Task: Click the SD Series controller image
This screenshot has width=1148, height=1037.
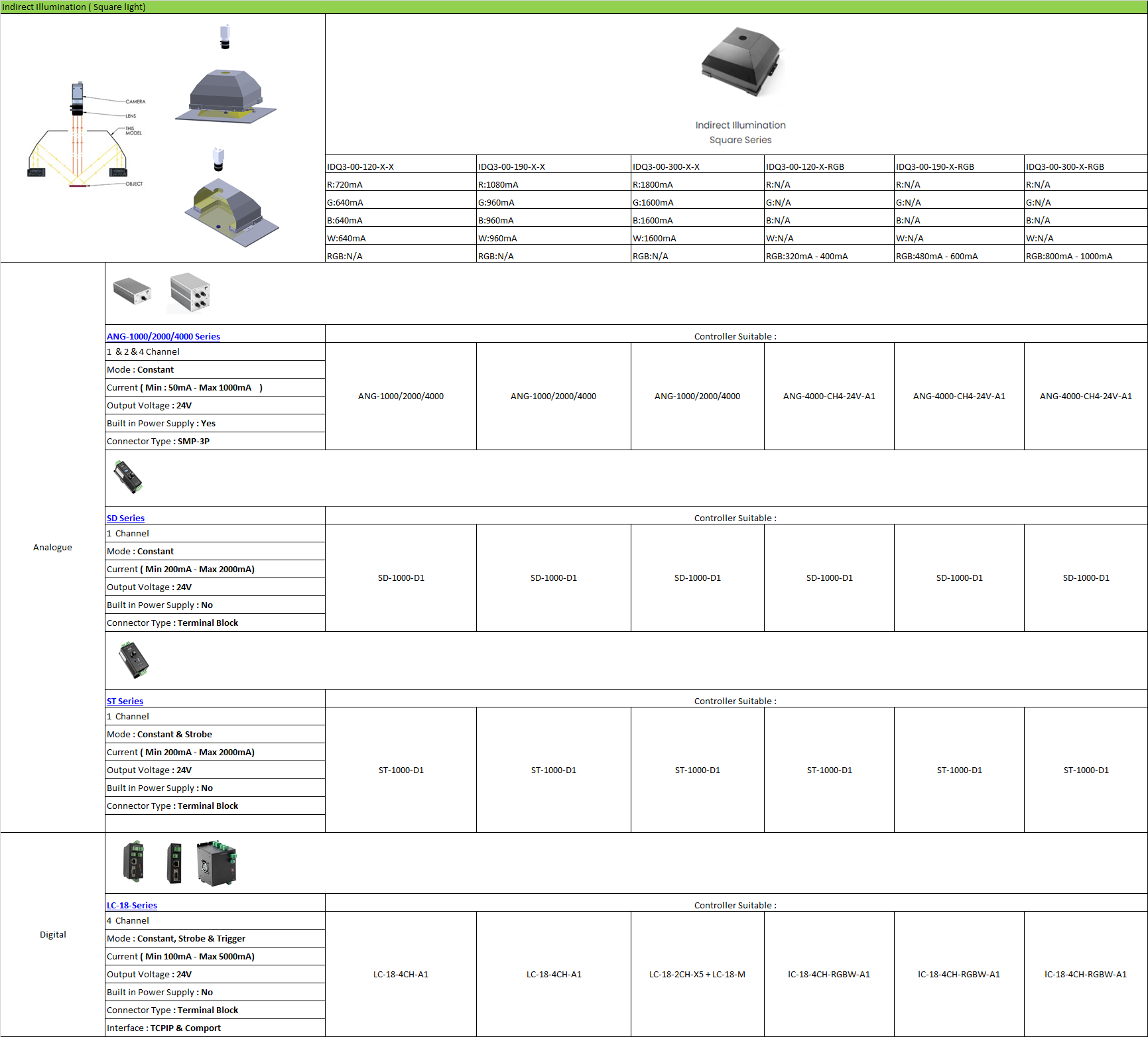Action: [128, 477]
